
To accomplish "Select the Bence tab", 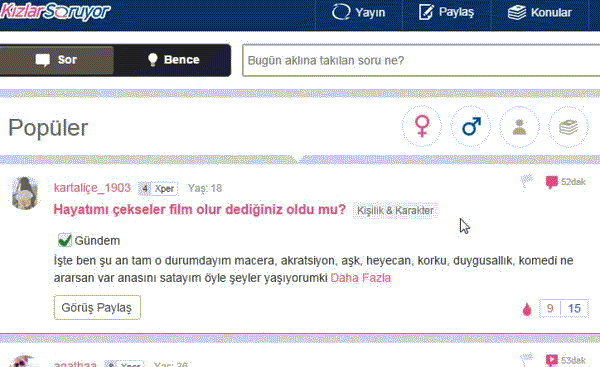I will pyautogui.click(x=173, y=60).
